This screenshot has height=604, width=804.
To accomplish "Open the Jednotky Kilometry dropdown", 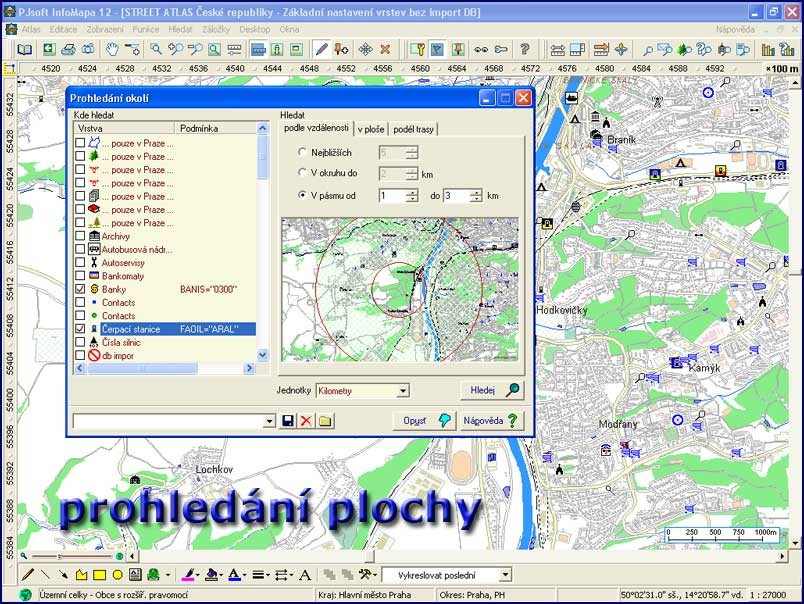I will click(x=403, y=391).
